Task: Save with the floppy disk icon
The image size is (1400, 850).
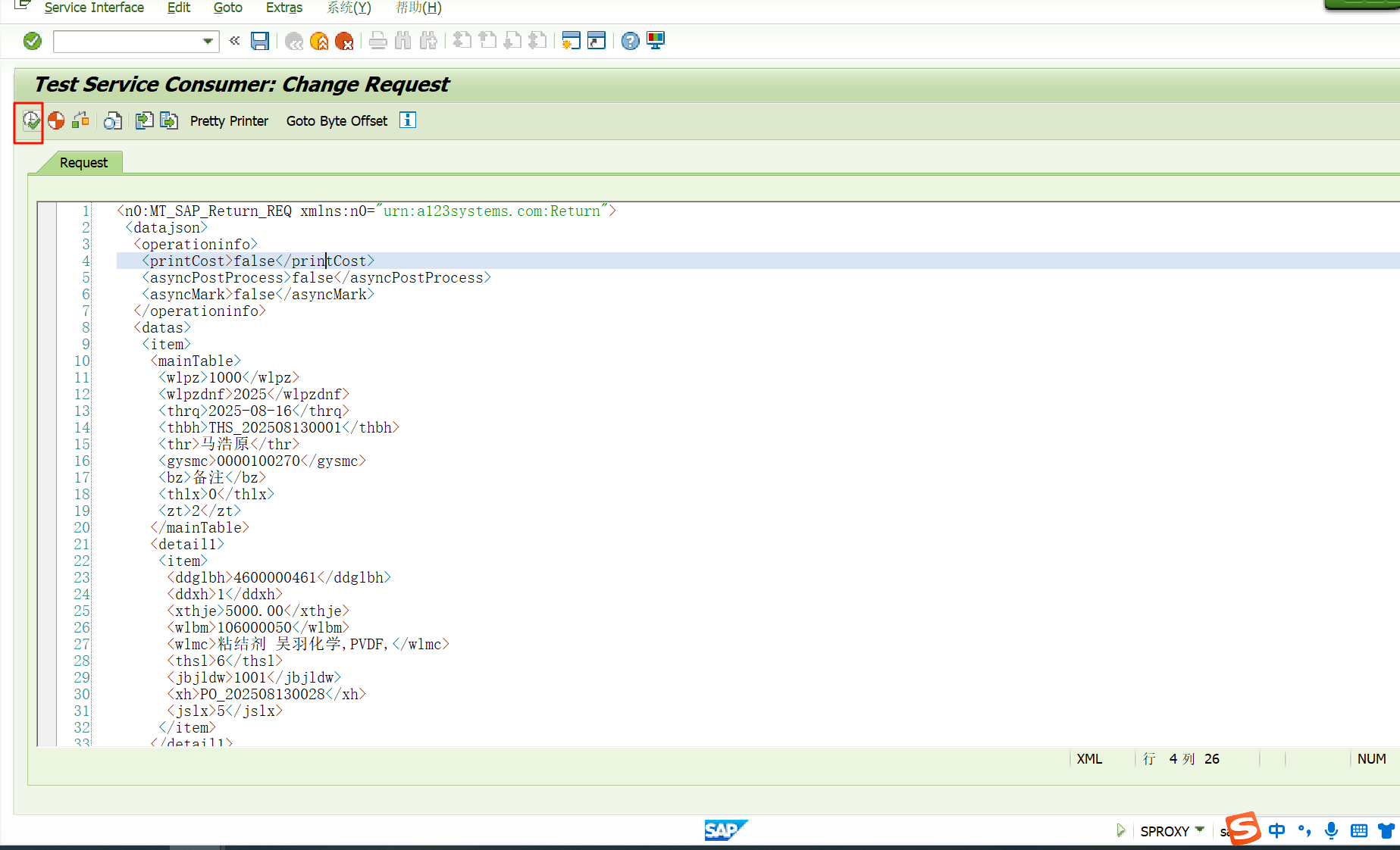Action: 260,41
